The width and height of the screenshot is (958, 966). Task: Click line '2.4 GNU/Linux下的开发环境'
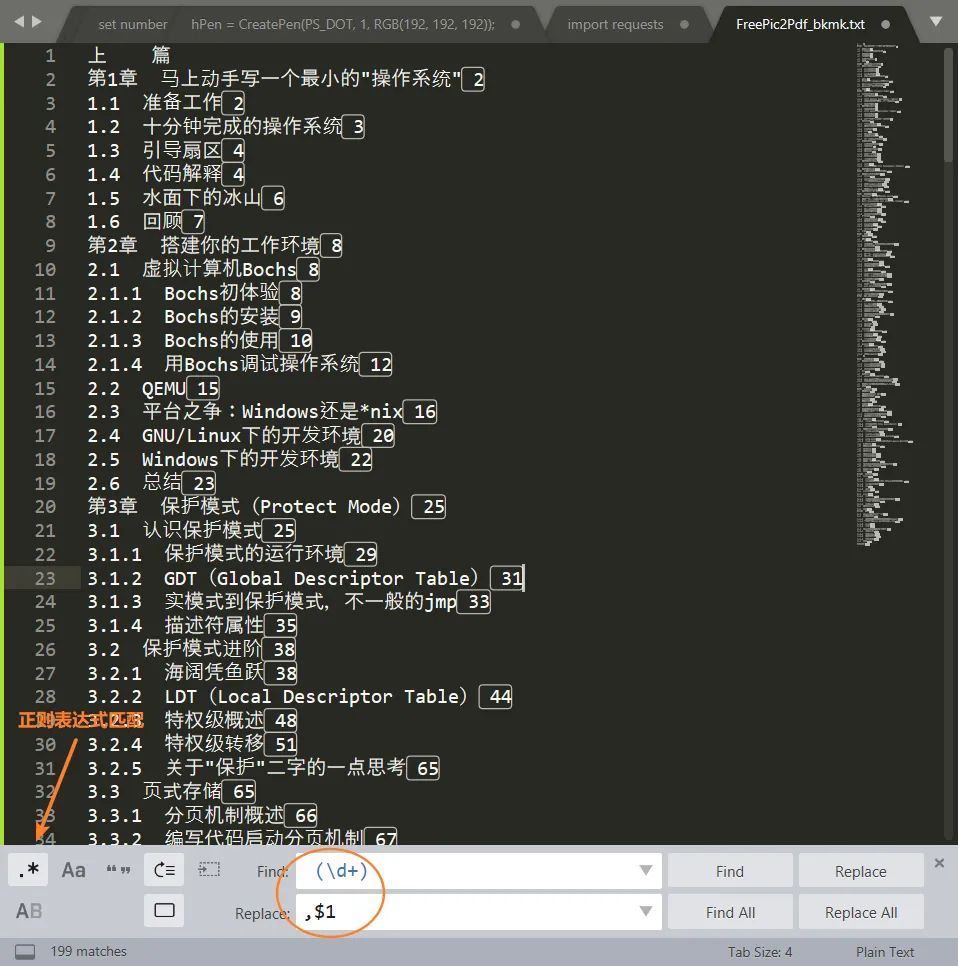point(240,436)
